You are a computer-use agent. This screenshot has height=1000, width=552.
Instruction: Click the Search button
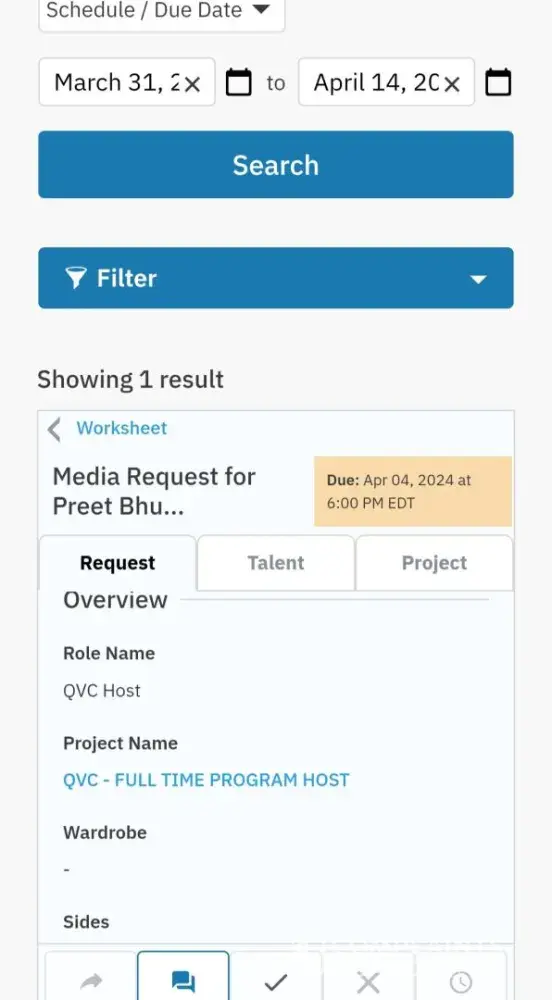tap(275, 165)
